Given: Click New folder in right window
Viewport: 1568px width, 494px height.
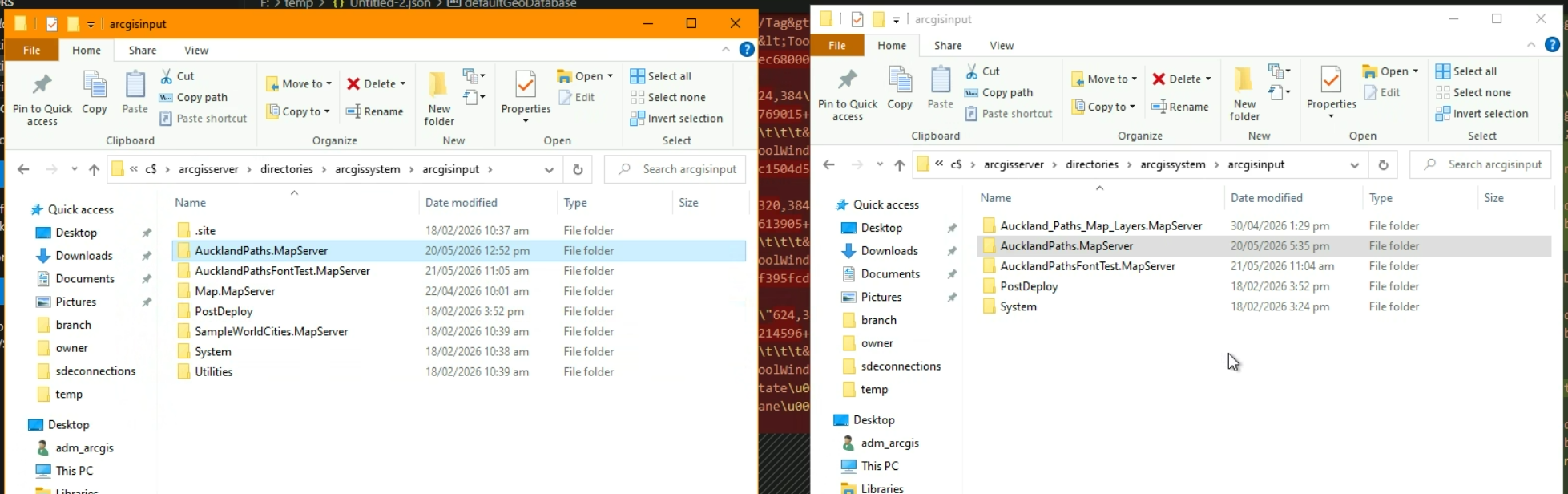Looking at the screenshot, I should coord(1244,94).
